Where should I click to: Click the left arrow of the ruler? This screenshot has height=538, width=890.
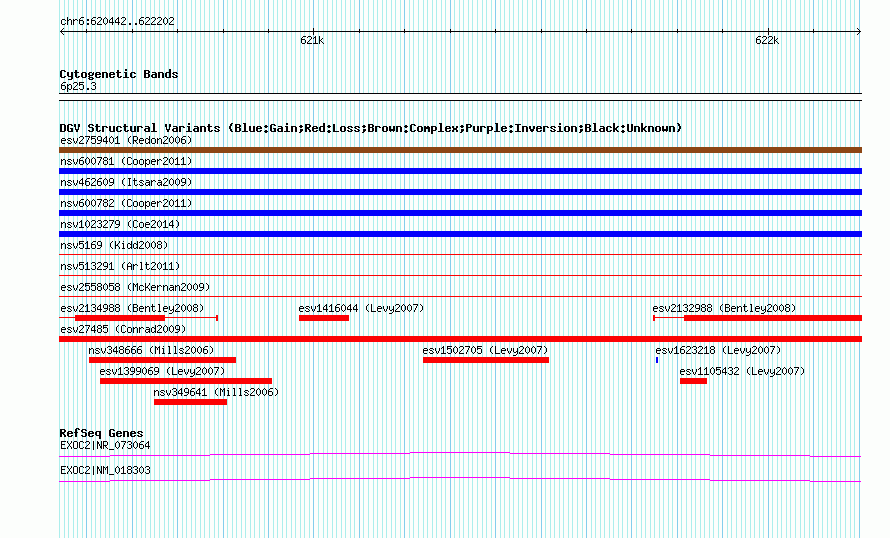point(62,32)
